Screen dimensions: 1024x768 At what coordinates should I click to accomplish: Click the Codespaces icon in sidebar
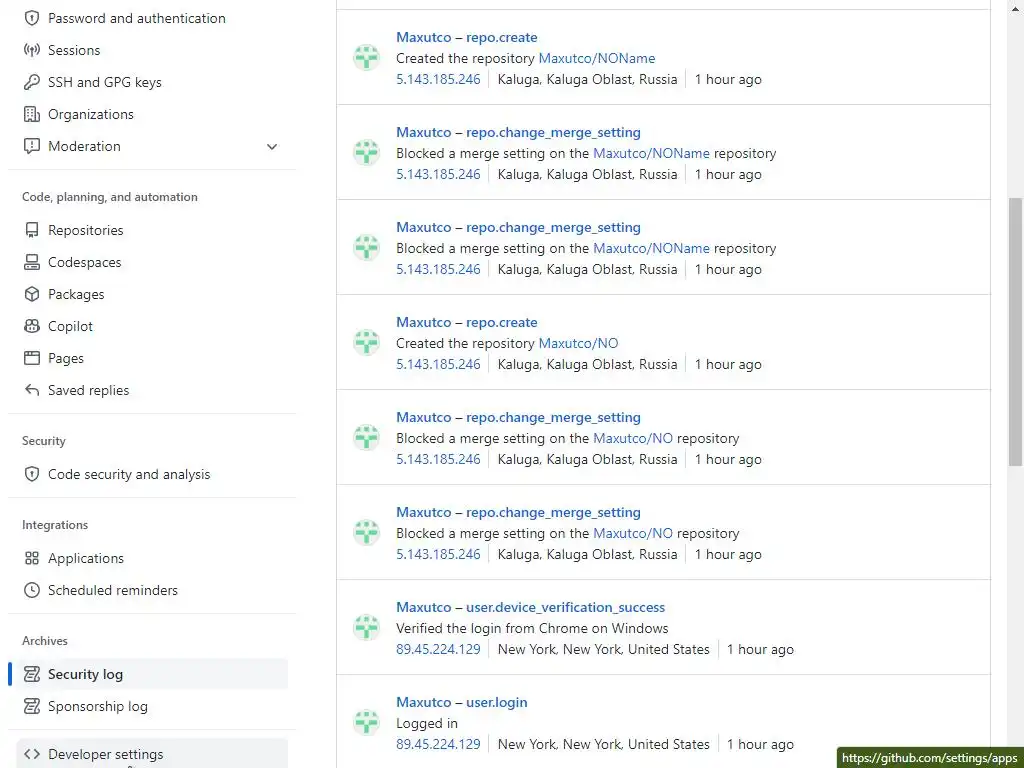coord(31,262)
